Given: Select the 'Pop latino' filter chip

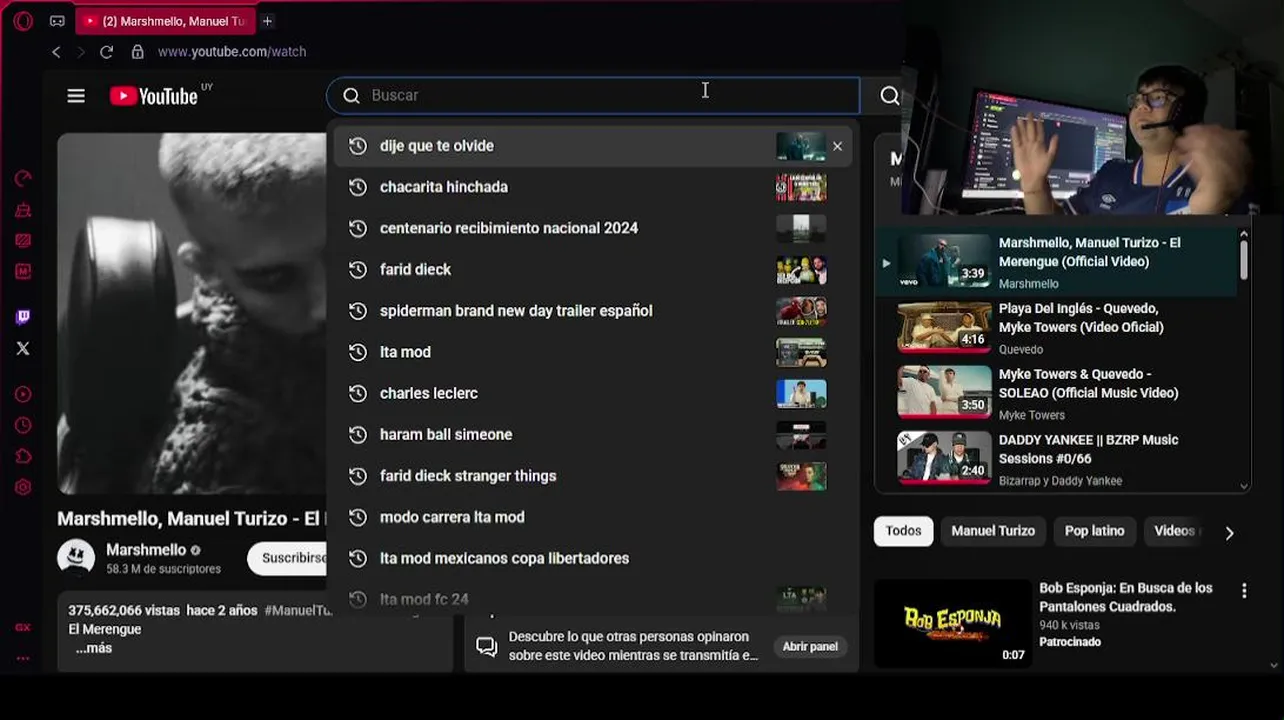Looking at the screenshot, I should click(x=1094, y=531).
